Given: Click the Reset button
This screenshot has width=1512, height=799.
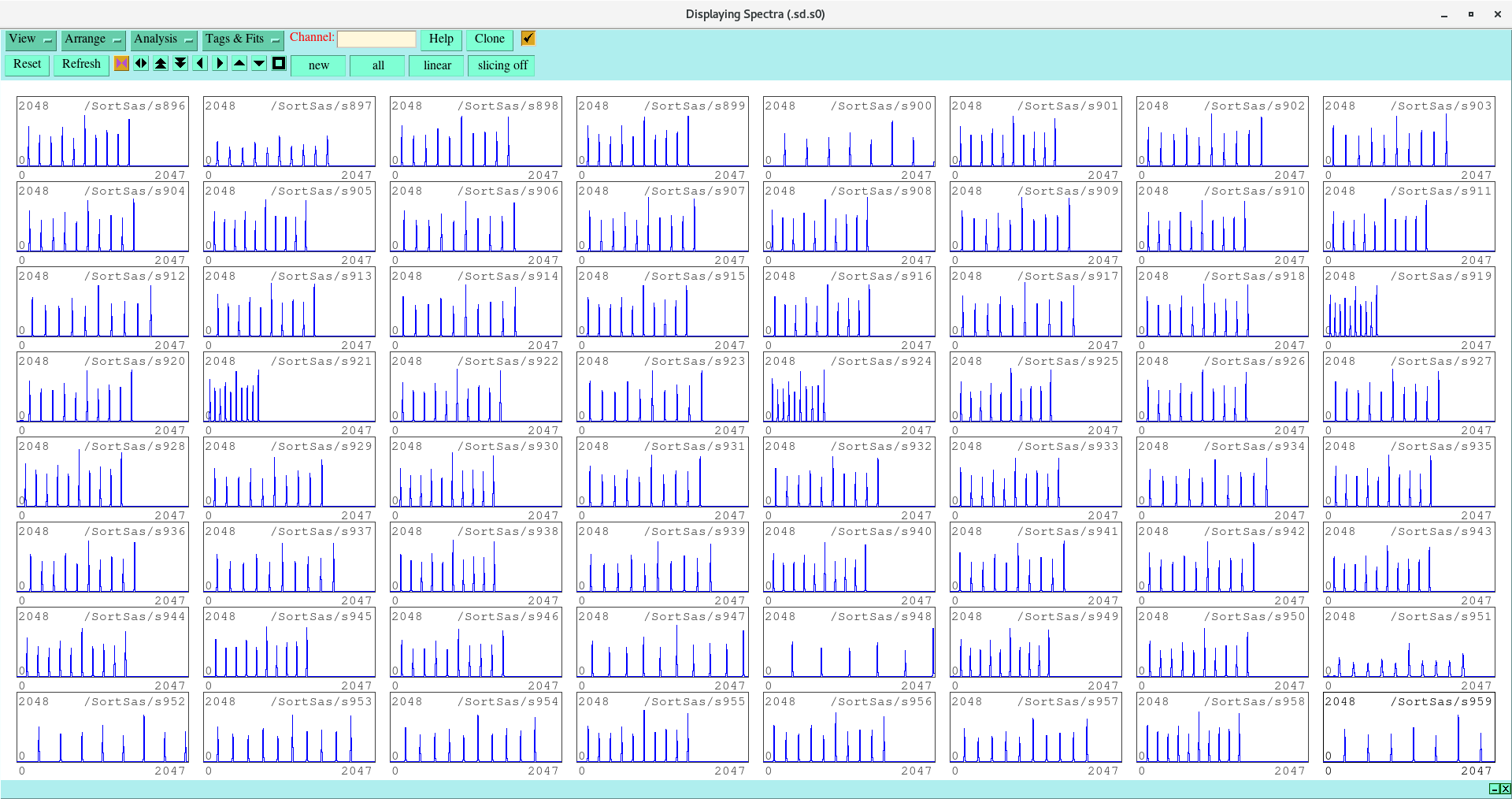Looking at the screenshot, I should 27,65.
